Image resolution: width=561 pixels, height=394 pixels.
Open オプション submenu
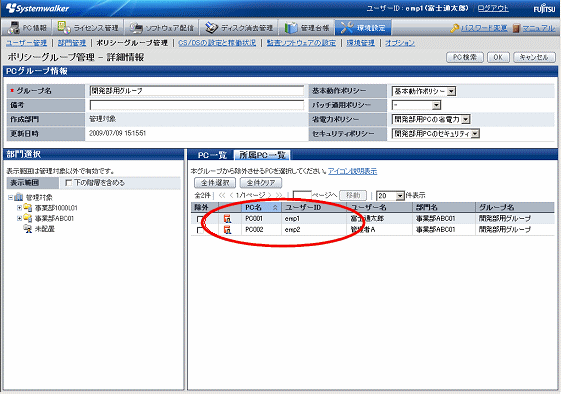click(400, 43)
